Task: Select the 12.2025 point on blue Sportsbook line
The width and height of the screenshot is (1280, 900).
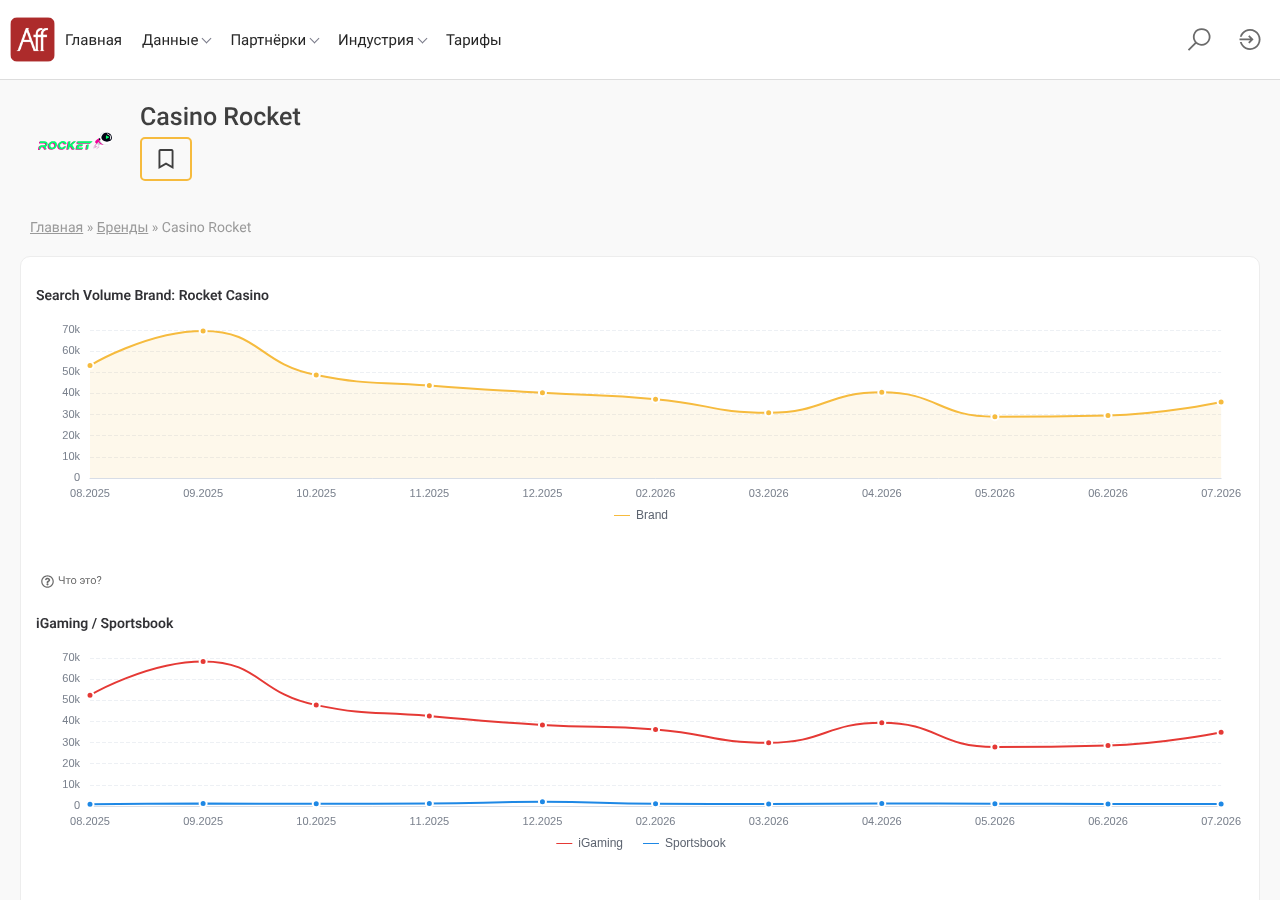Action: [543, 802]
